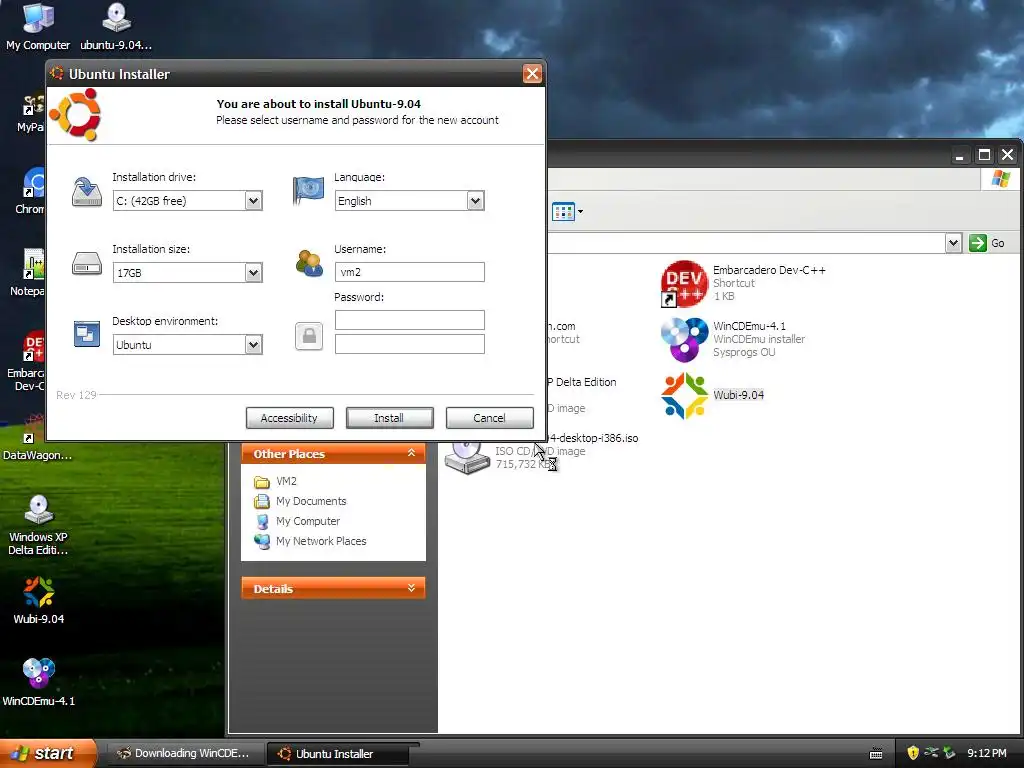Click the desktop environment icon
The image size is (1024, 768).
pos(87,334)
